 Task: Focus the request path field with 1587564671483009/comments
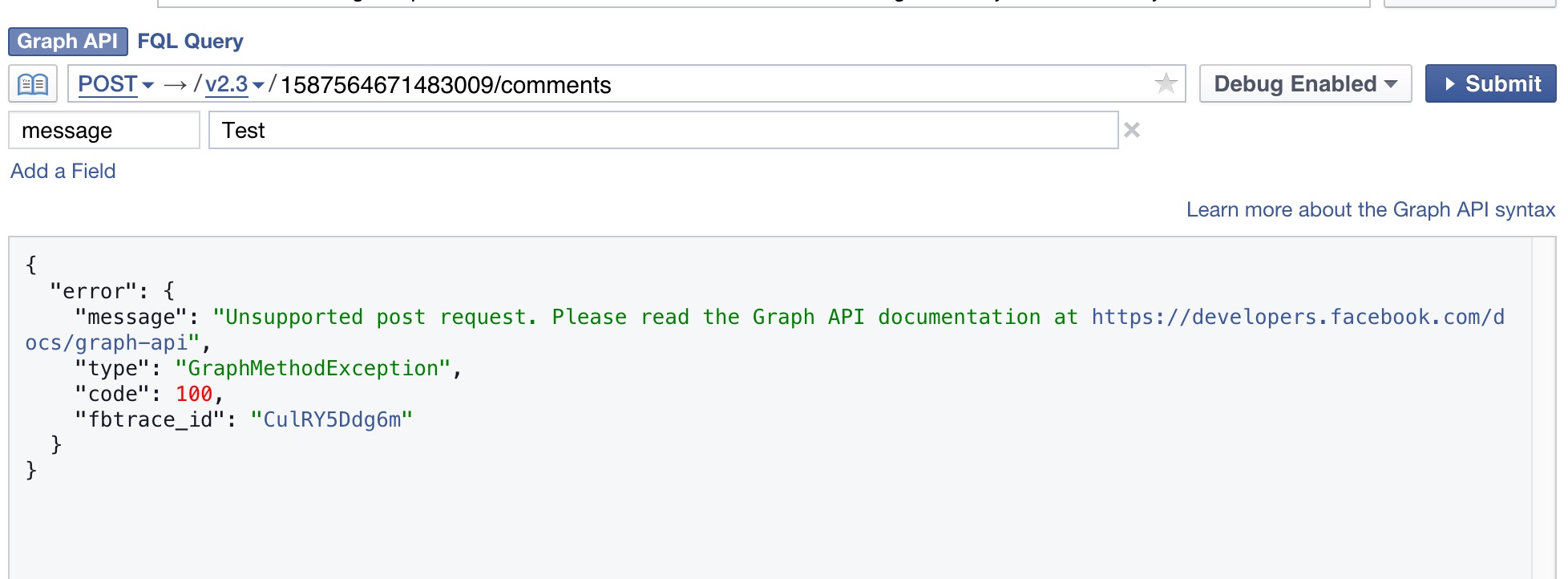[713, 84]
